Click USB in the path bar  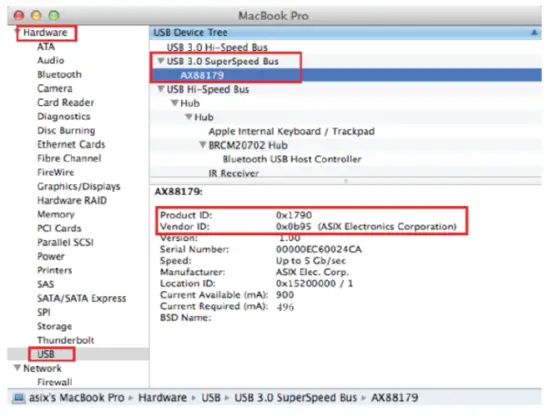[211, 398]
